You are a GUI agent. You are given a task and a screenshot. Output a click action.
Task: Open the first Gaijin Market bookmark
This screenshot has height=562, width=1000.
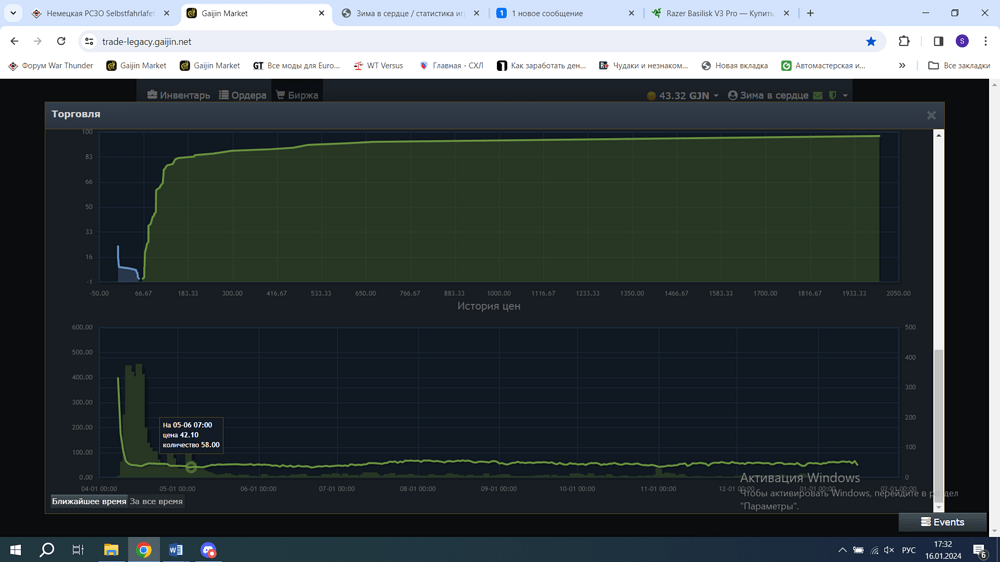coord(136,66)
